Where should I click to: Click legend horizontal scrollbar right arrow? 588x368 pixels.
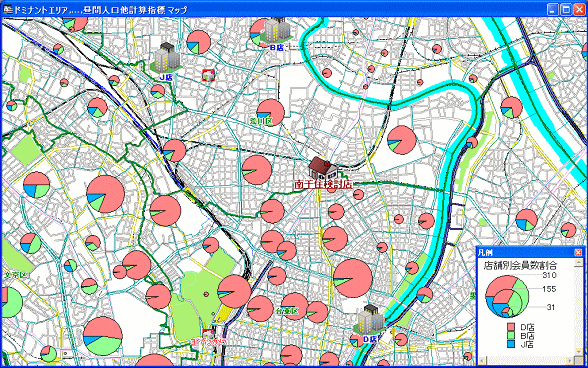(571, 360)
